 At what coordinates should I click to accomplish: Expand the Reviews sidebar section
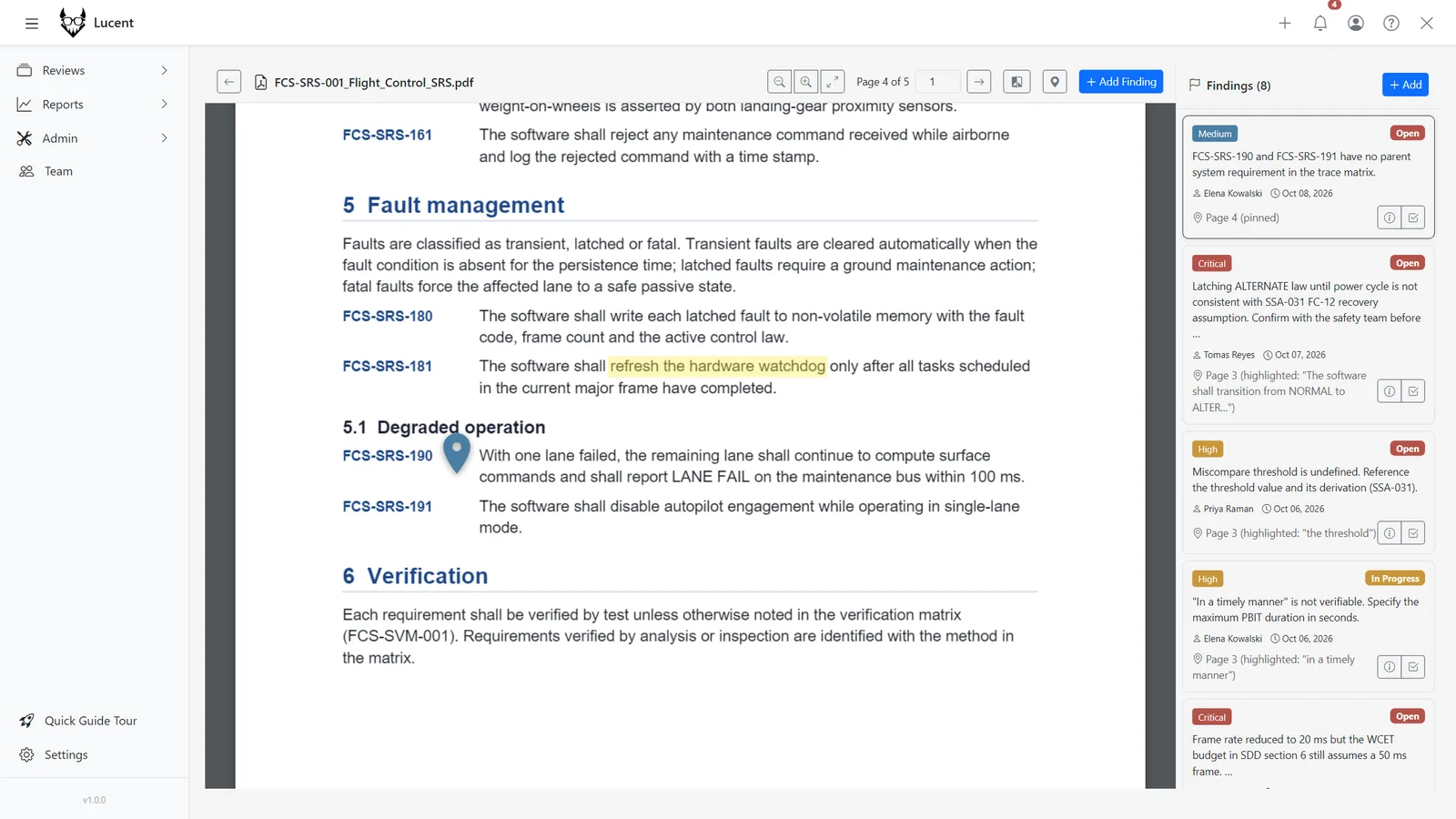pyautogui.click(x=94, y=70)
